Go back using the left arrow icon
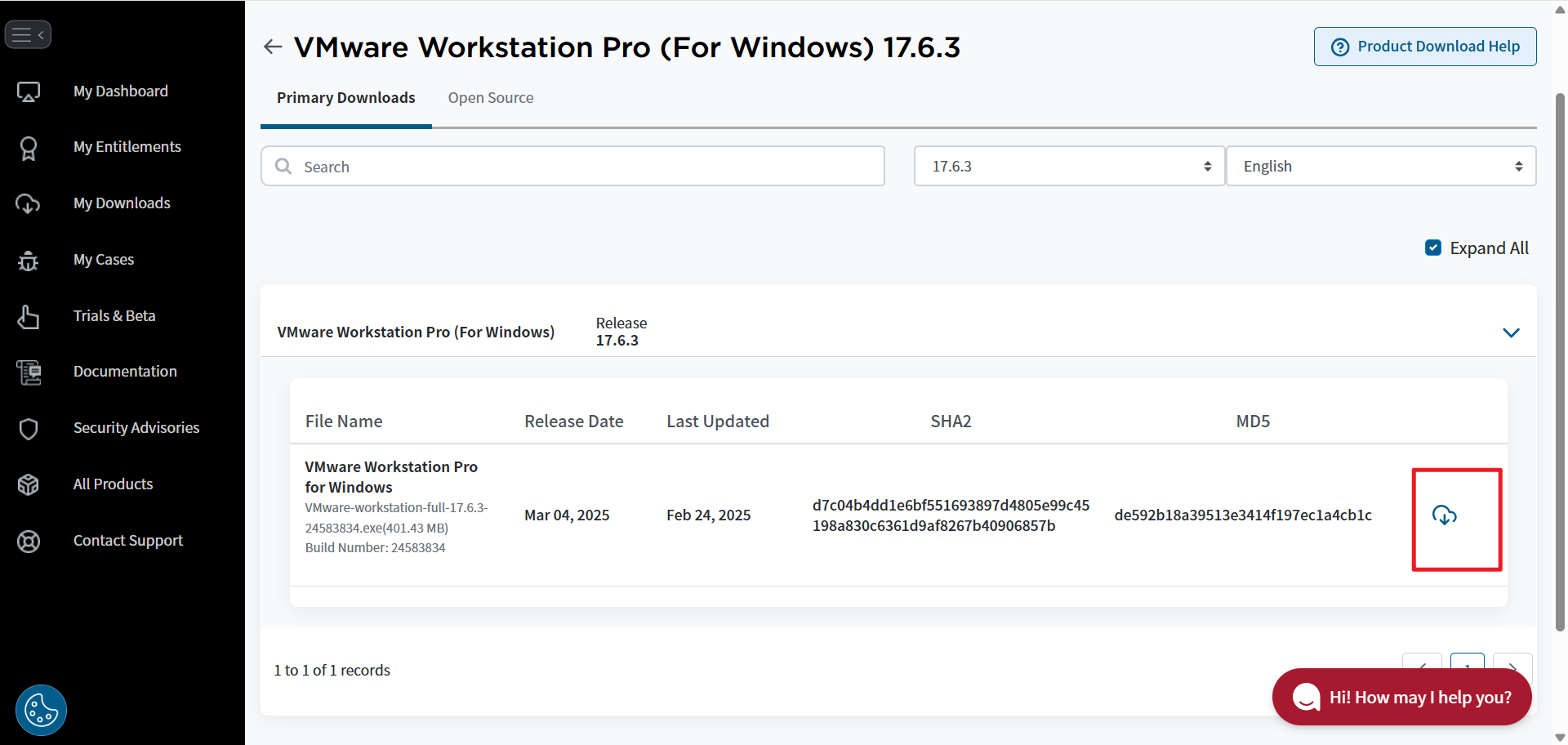The width and height of the screenshot is (1568, 745). coord(273,47)
